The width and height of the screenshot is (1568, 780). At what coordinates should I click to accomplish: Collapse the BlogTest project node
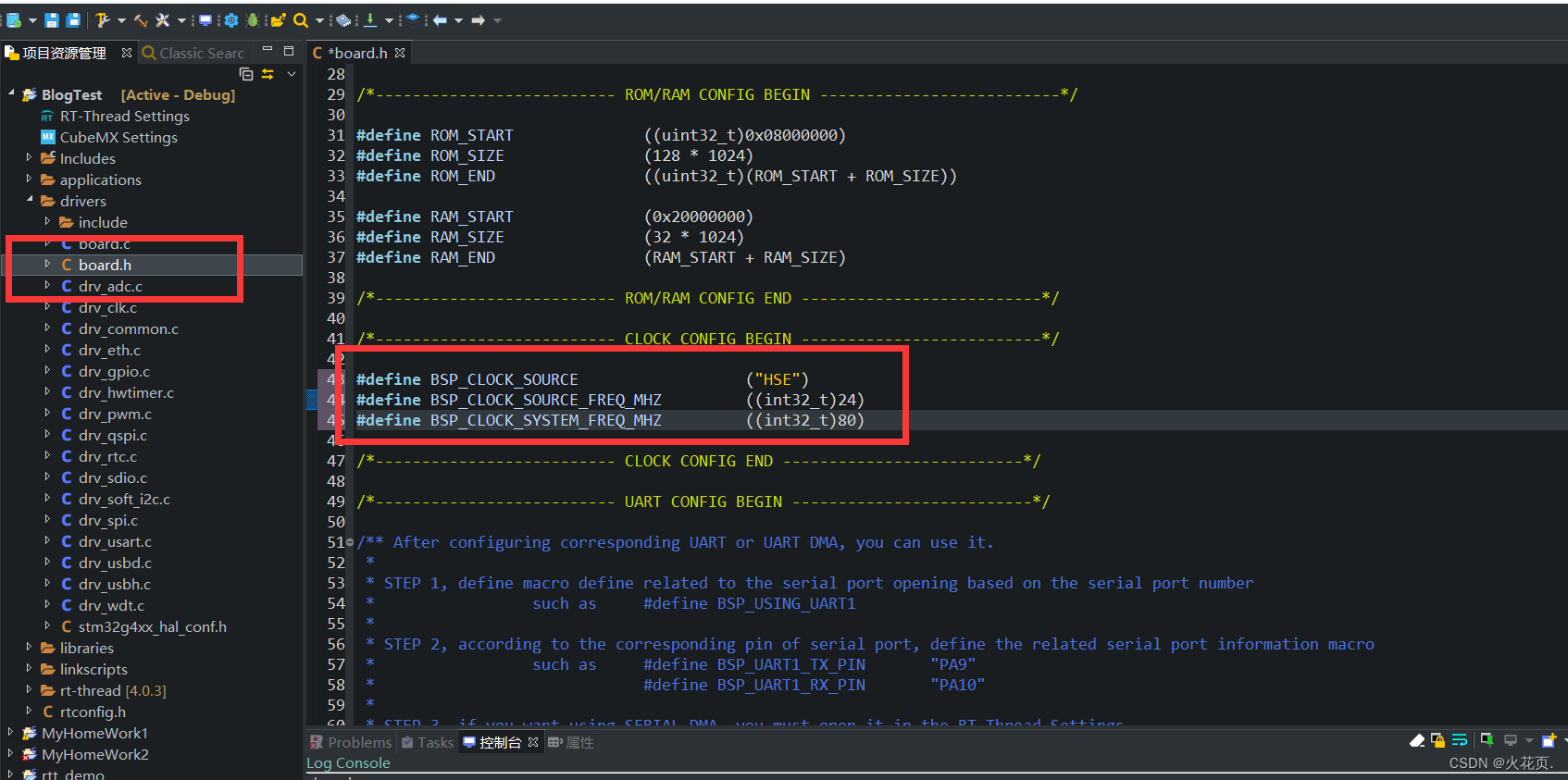(x=12, y=93)
